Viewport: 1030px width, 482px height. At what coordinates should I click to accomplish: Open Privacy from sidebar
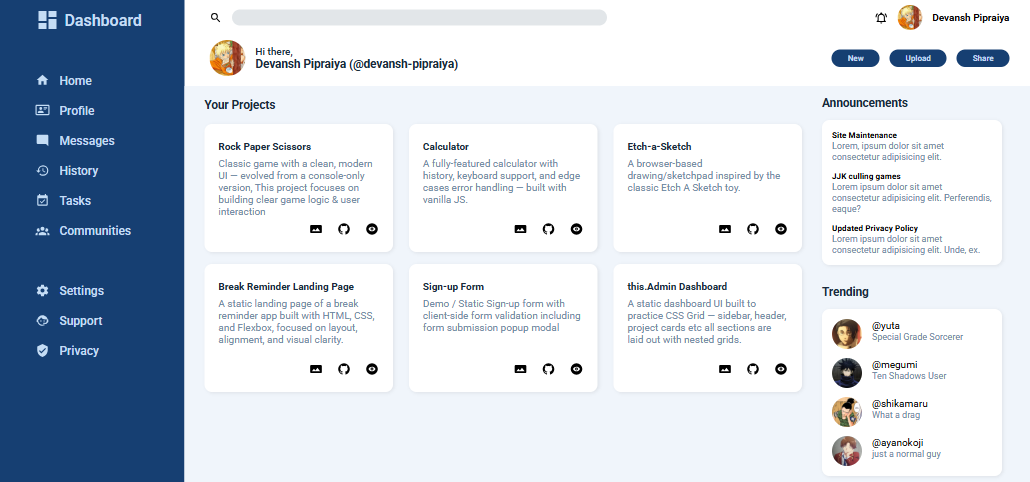(79, 351)
